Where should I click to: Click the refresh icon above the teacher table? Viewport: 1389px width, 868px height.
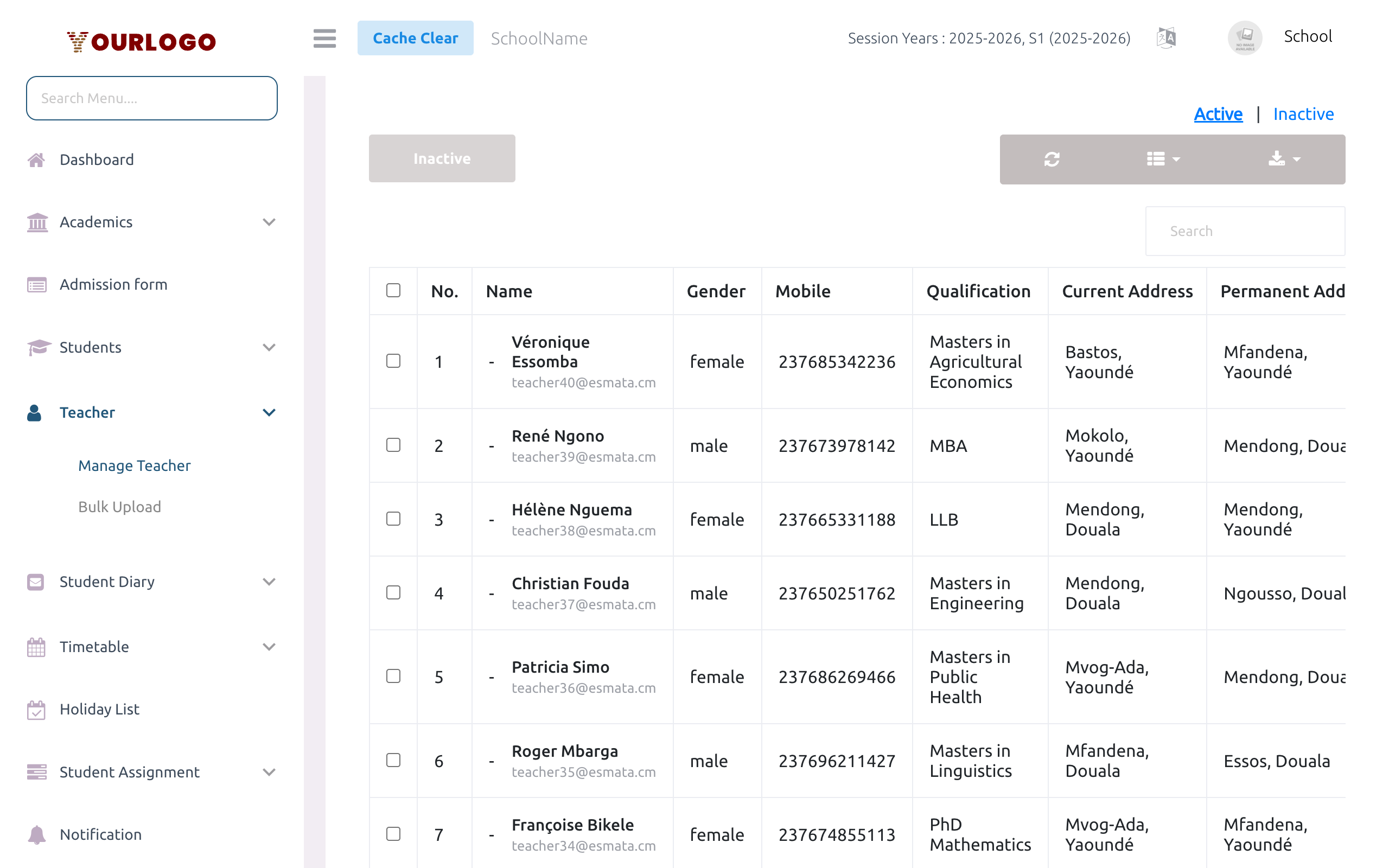click(x=1052, y=159)
